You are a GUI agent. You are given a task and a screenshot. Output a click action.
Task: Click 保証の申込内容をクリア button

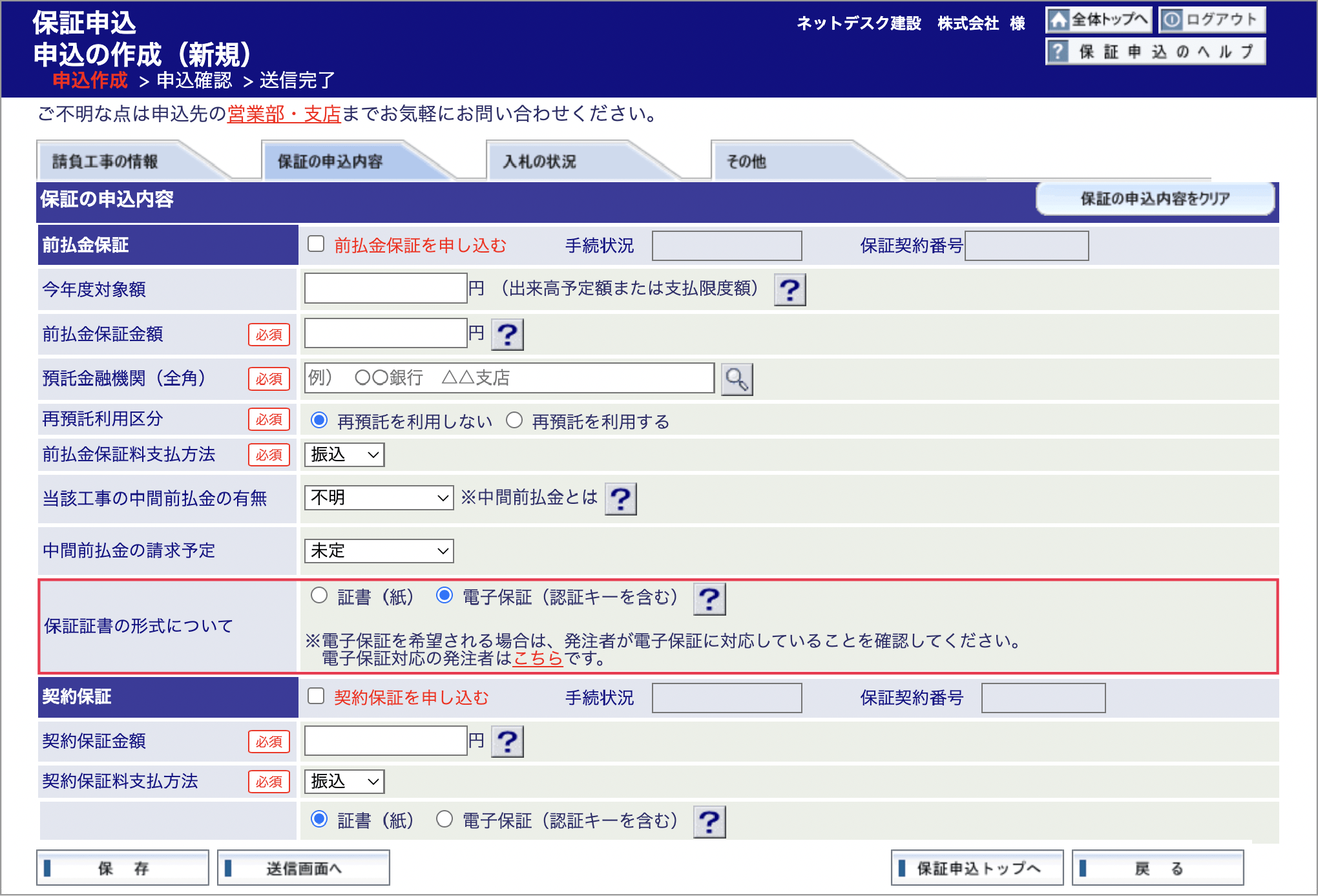1155,199
